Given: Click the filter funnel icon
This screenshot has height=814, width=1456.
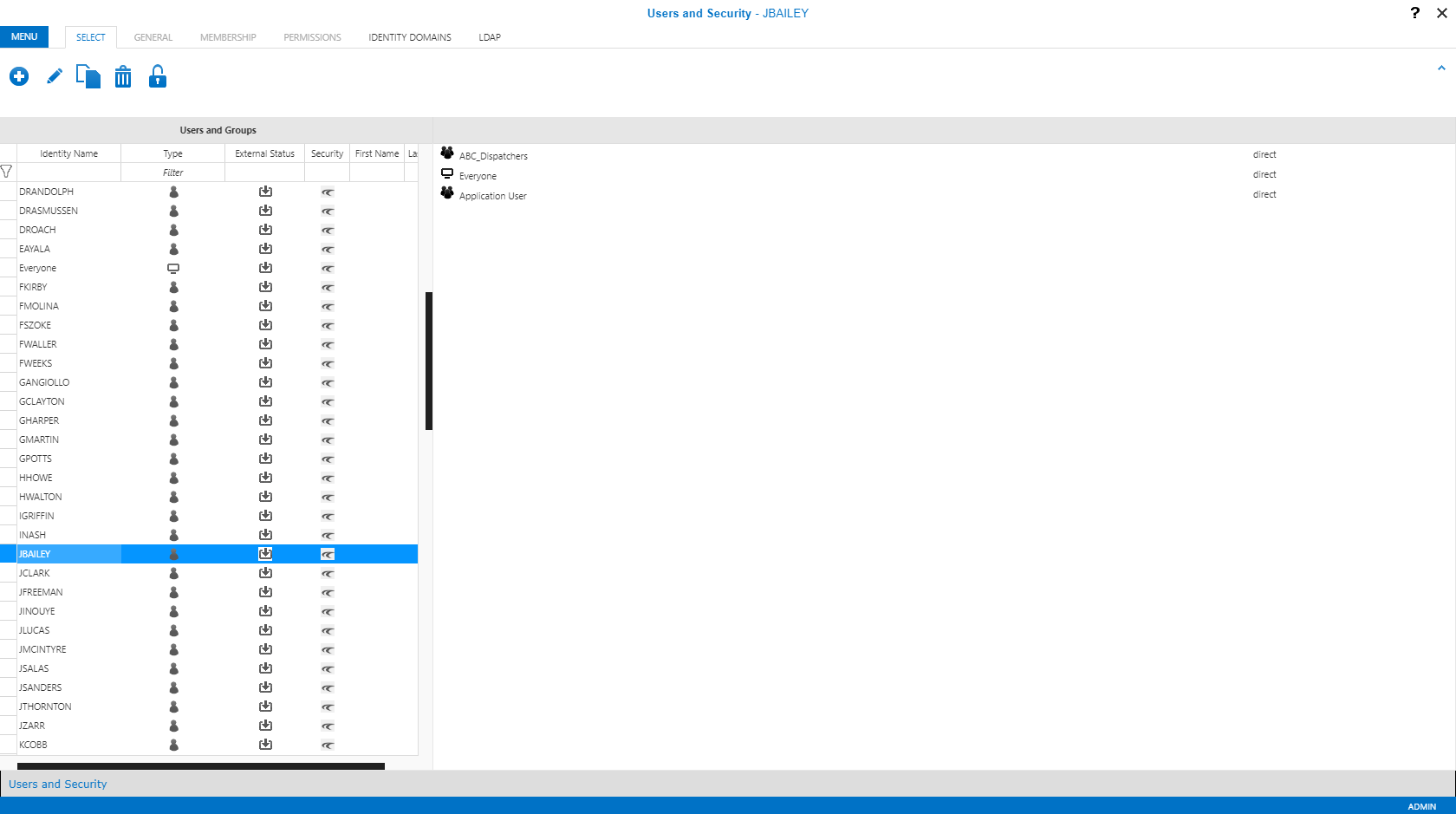Looking at the screenshot, I should pos(7,172).
